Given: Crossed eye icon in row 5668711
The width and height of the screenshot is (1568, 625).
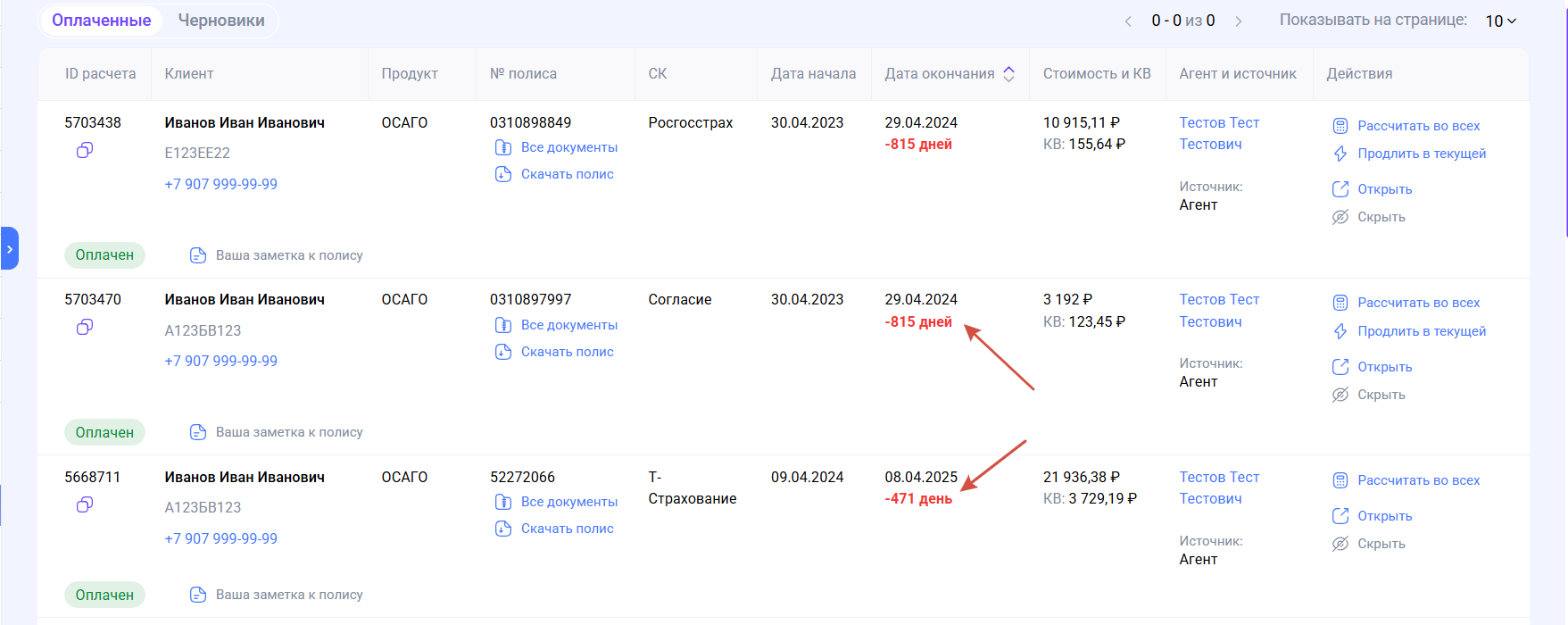Looking at the screenshot, I should click(1340, 544).
